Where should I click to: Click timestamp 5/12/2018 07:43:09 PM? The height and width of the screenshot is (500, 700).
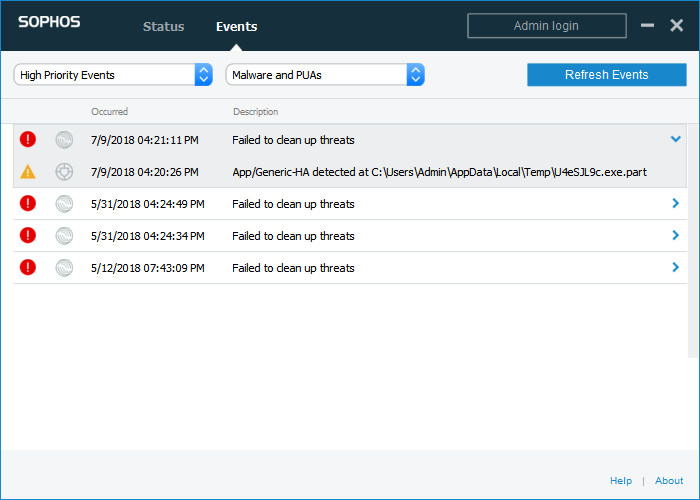click(148, 268)
